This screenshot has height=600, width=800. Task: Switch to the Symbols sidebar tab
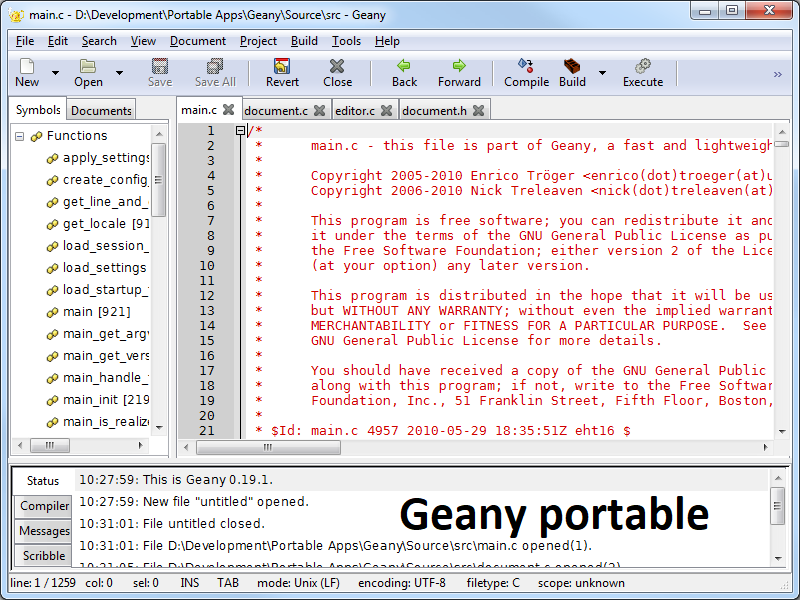tap(38, 110)
